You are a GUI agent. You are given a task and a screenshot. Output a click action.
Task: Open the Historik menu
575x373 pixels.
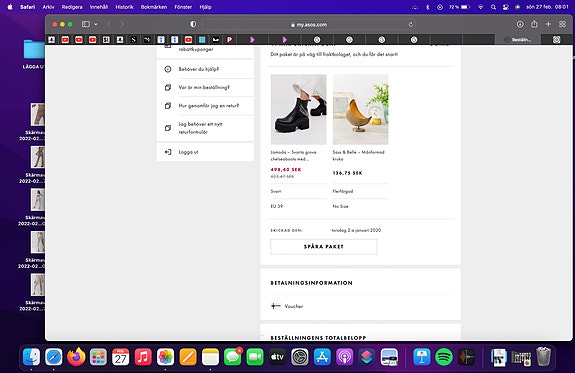(x=124, y=7)
